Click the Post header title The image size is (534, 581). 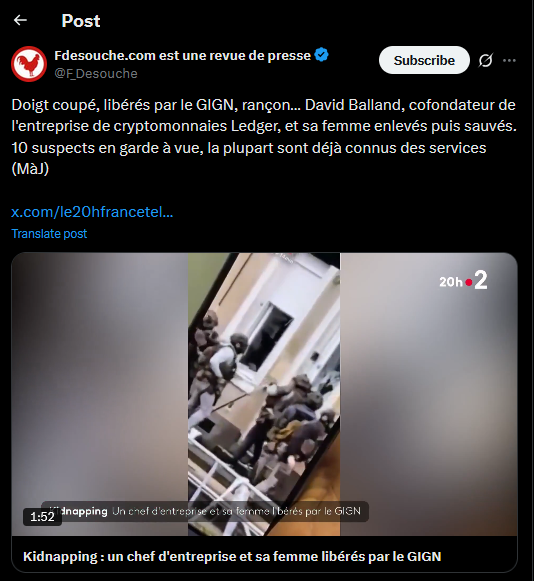pyautogui.click(x=81, y=21)
